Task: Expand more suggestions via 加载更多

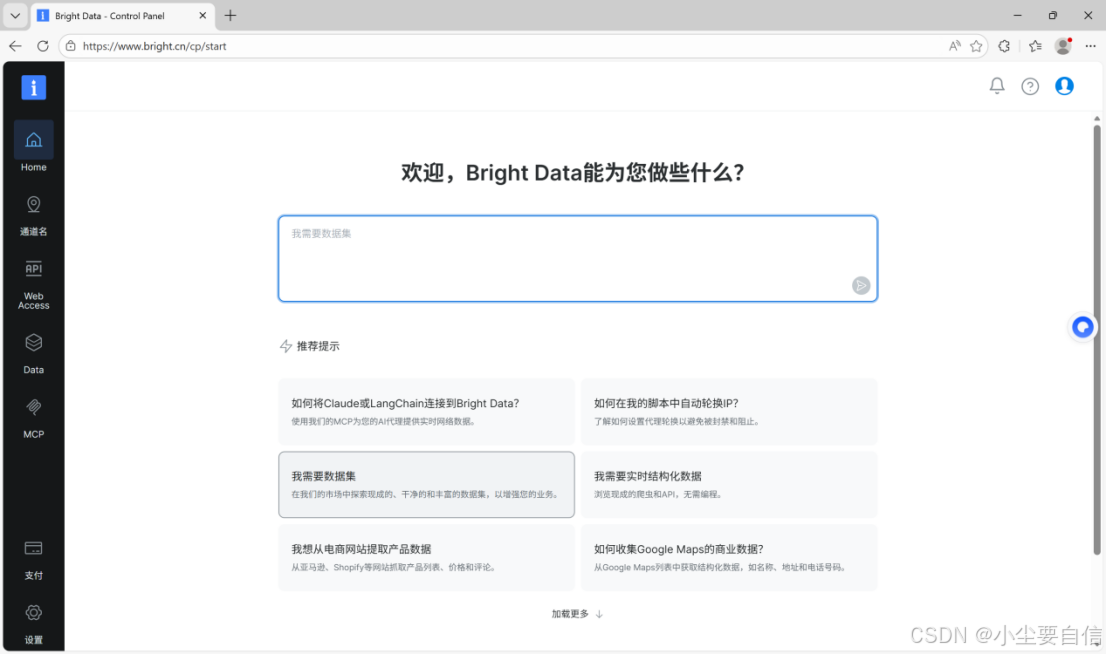Action: 577,614
